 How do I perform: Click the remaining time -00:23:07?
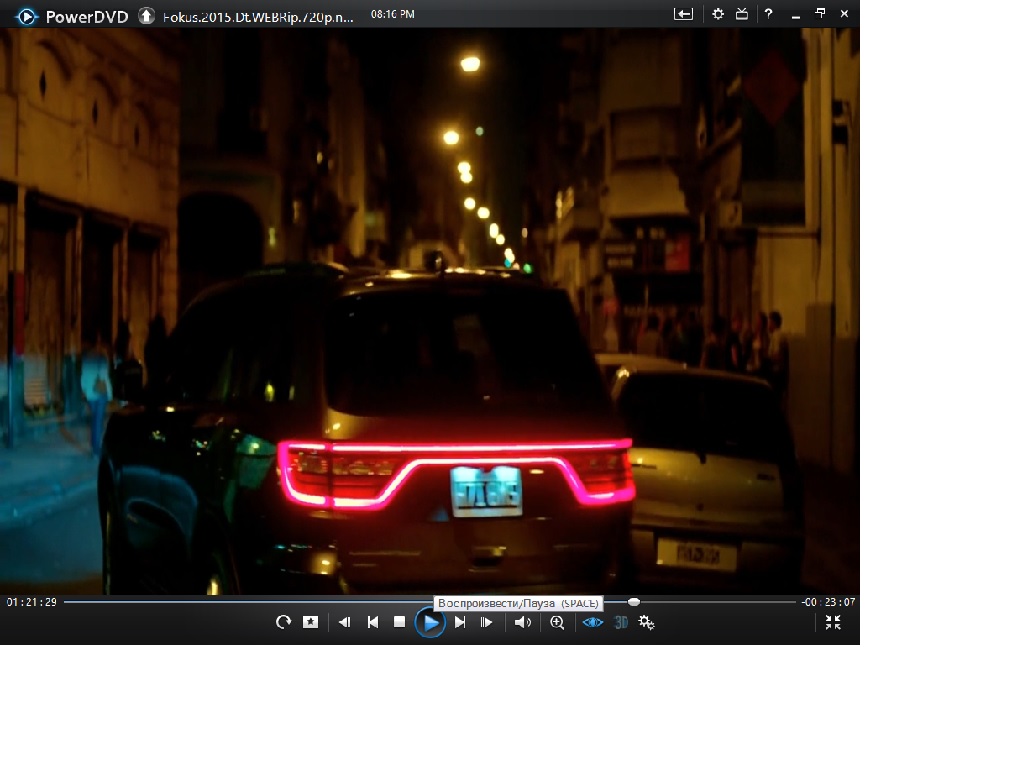(x=828, y=602)
